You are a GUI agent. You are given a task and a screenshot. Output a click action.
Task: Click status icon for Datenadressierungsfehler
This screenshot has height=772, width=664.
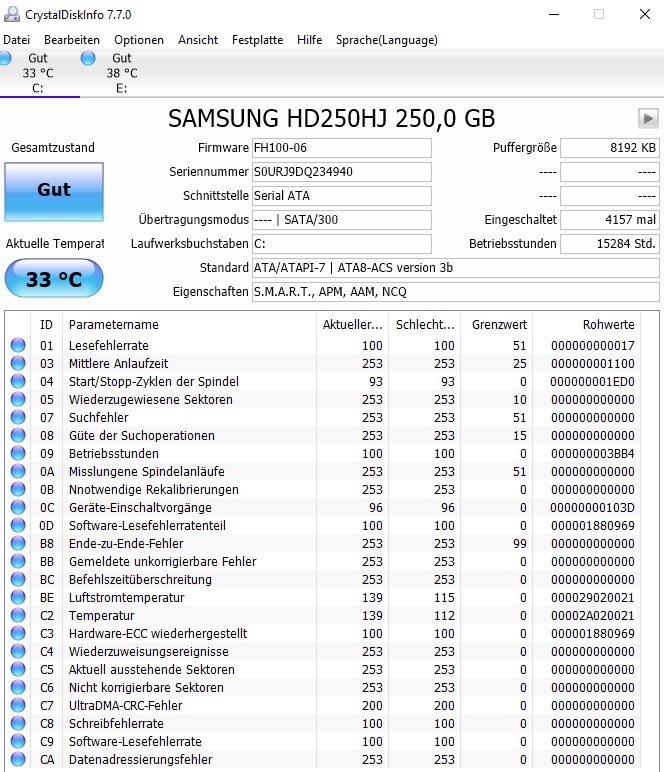pyautogui.click(x=18, y=760)
